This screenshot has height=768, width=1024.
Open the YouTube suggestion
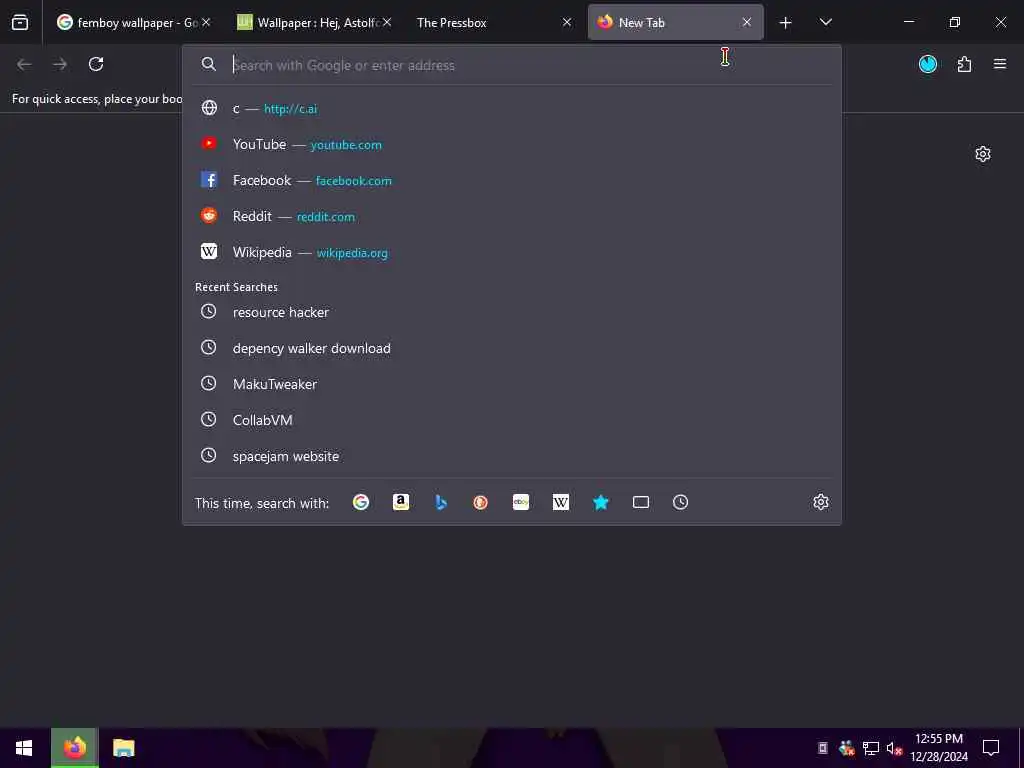click(511, 144)
